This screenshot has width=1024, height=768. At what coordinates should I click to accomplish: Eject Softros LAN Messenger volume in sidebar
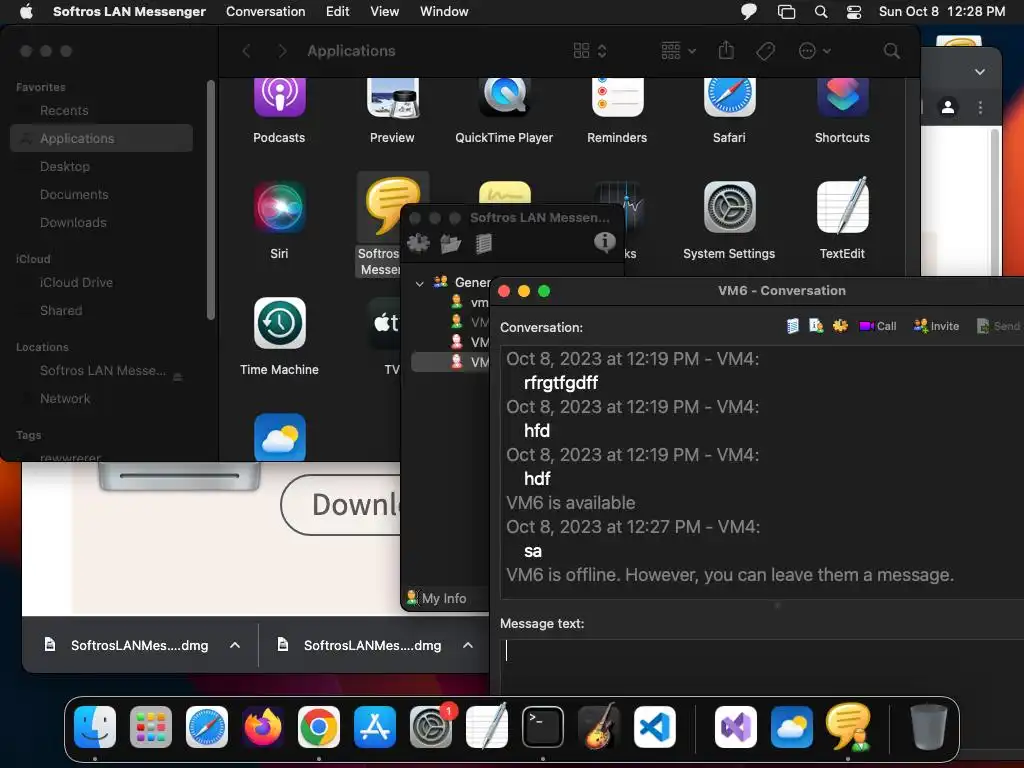pos(178,377)
